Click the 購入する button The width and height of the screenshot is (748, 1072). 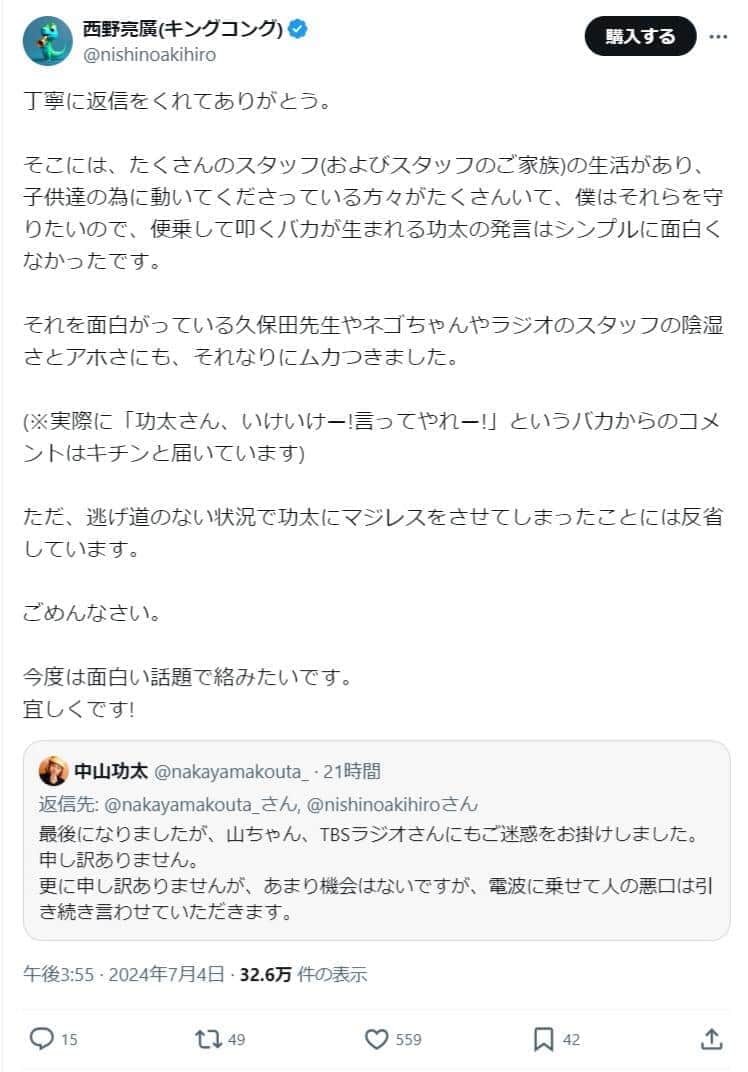click(x=640, y=35)
